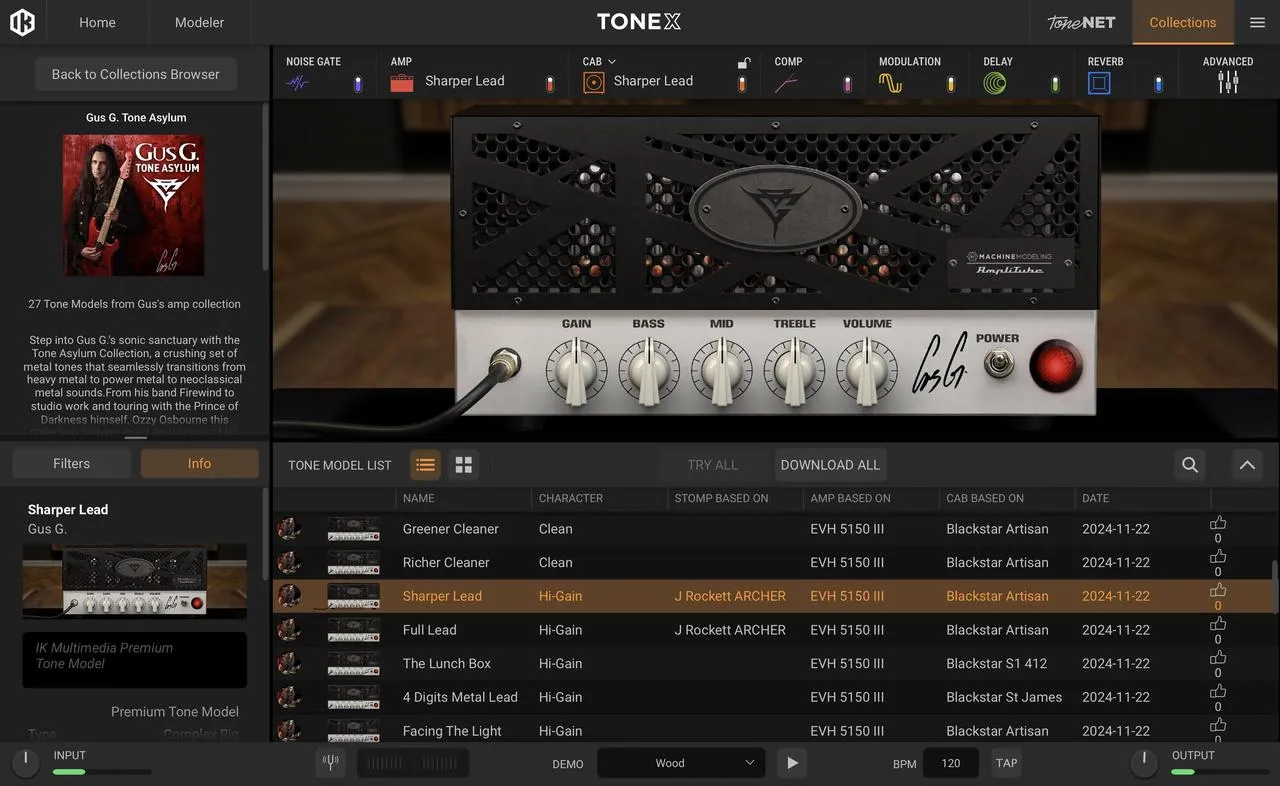1280x786 pixels.
Task: Click the TAP tempo button
Action: [x=1006, y=763]
